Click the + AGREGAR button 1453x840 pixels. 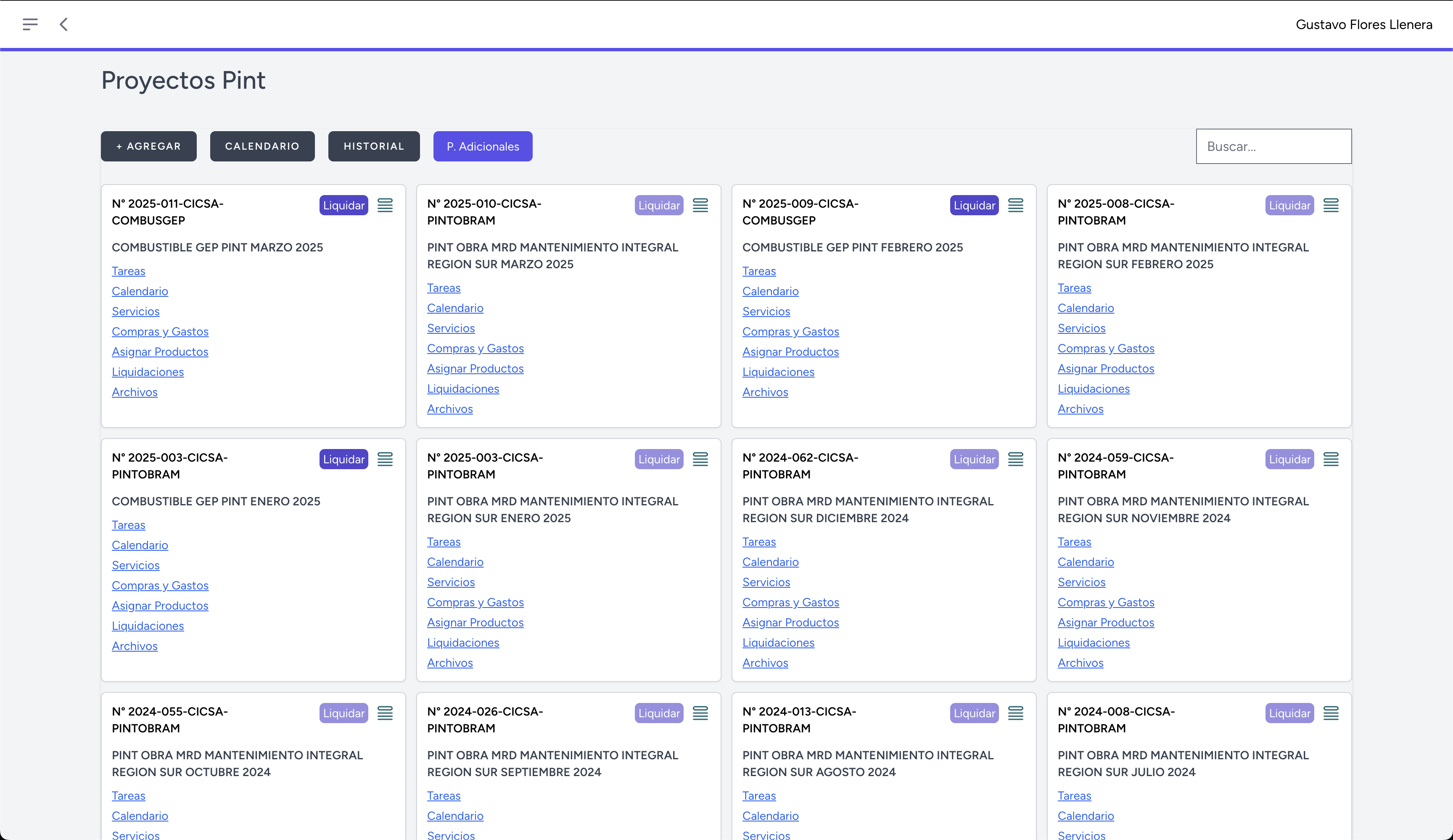coord(148,146)
